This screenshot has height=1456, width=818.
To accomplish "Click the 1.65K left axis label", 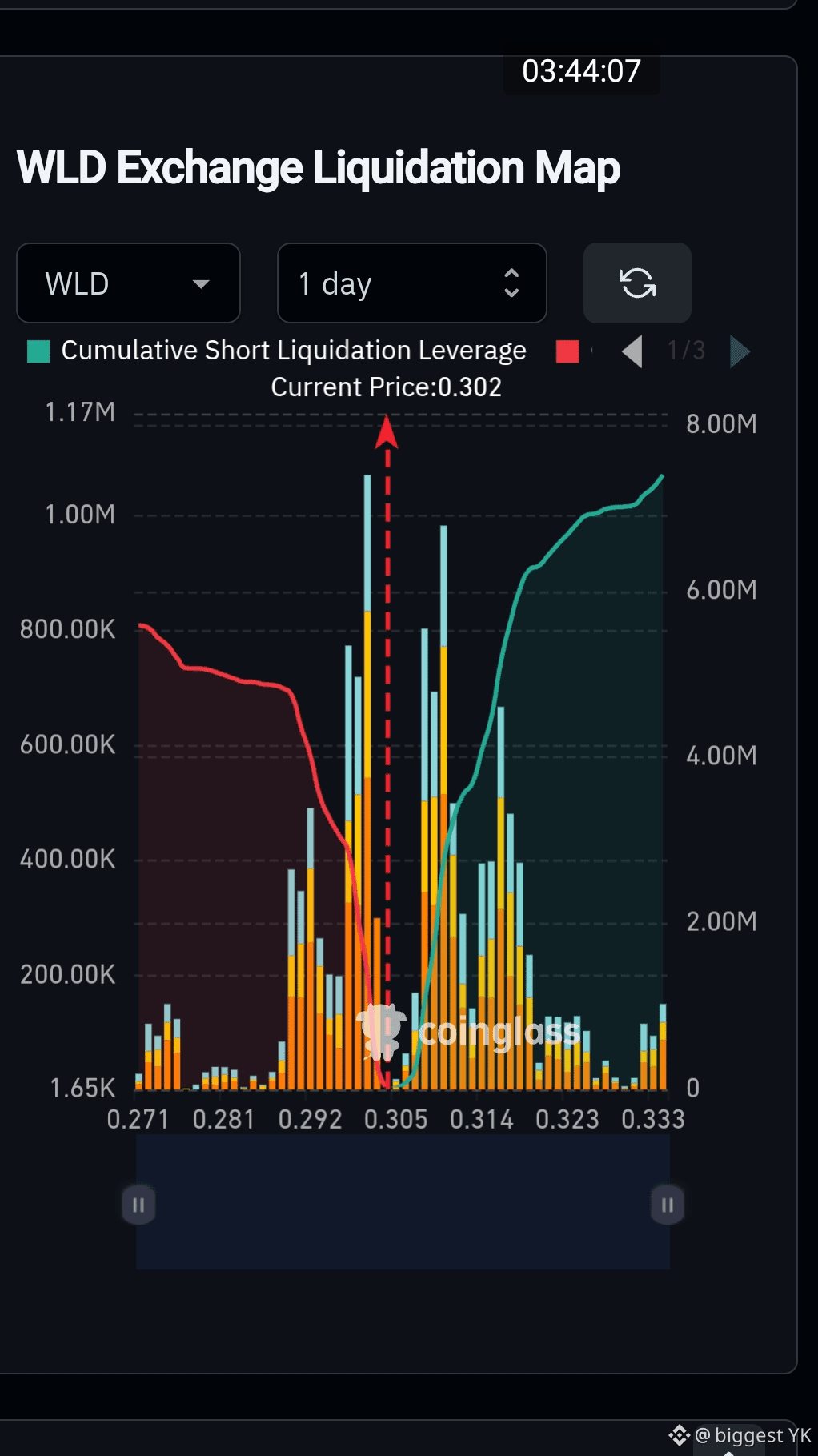I will [x=82, y=1089].
